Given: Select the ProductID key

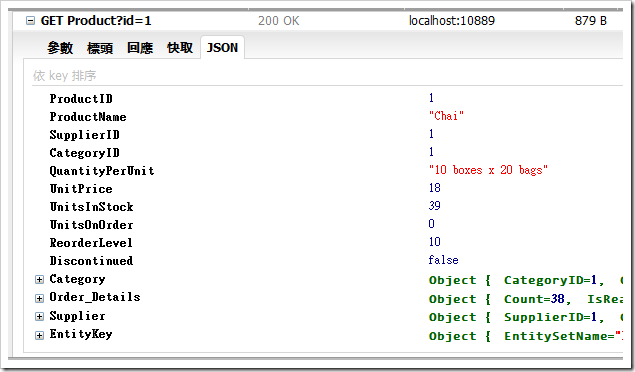Looking at the screenshot, I should (x=81, y=99).
